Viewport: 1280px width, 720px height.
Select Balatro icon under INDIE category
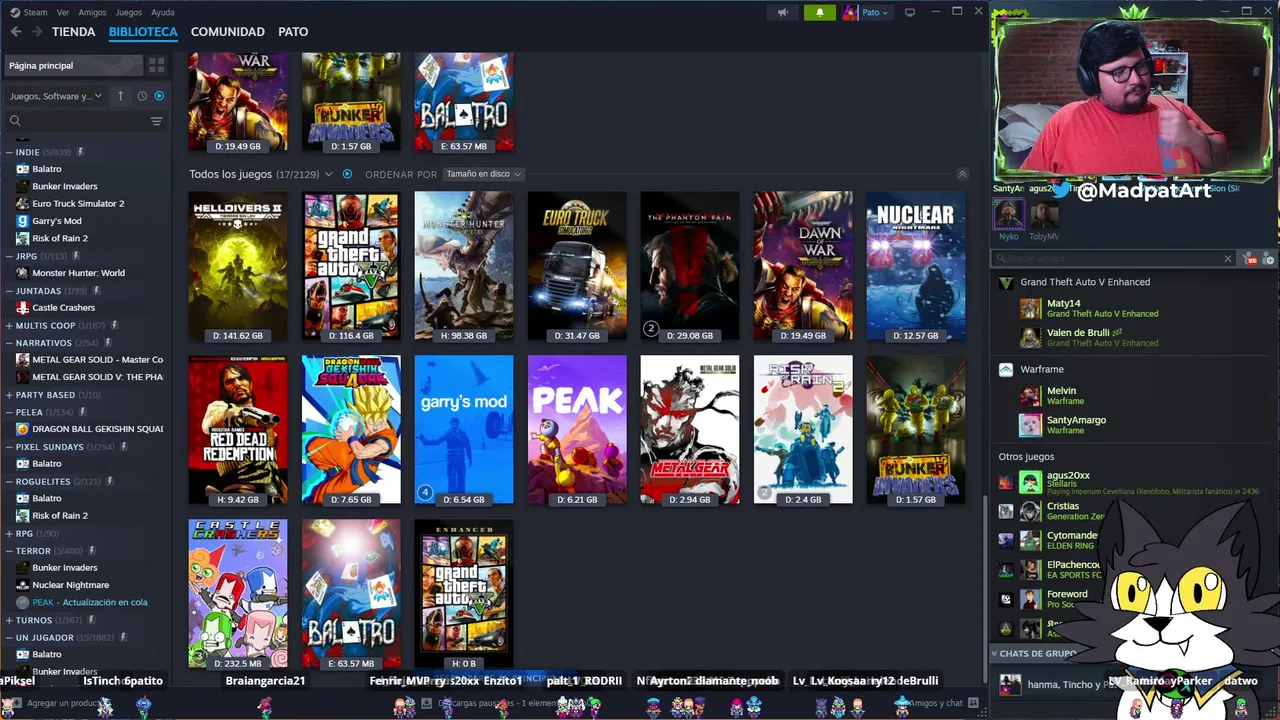click(23, 169)
